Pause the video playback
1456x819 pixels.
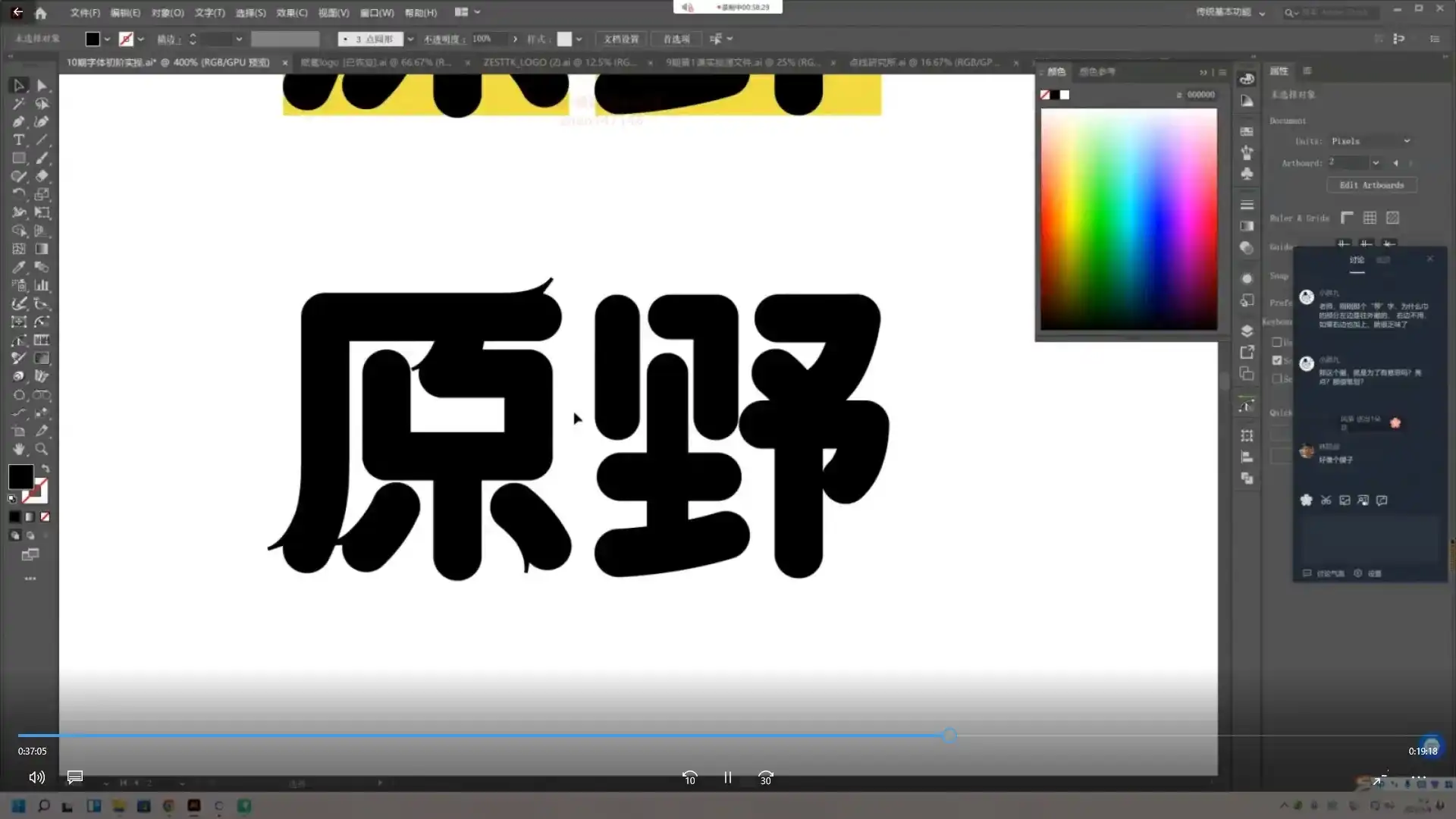(727, 777)
